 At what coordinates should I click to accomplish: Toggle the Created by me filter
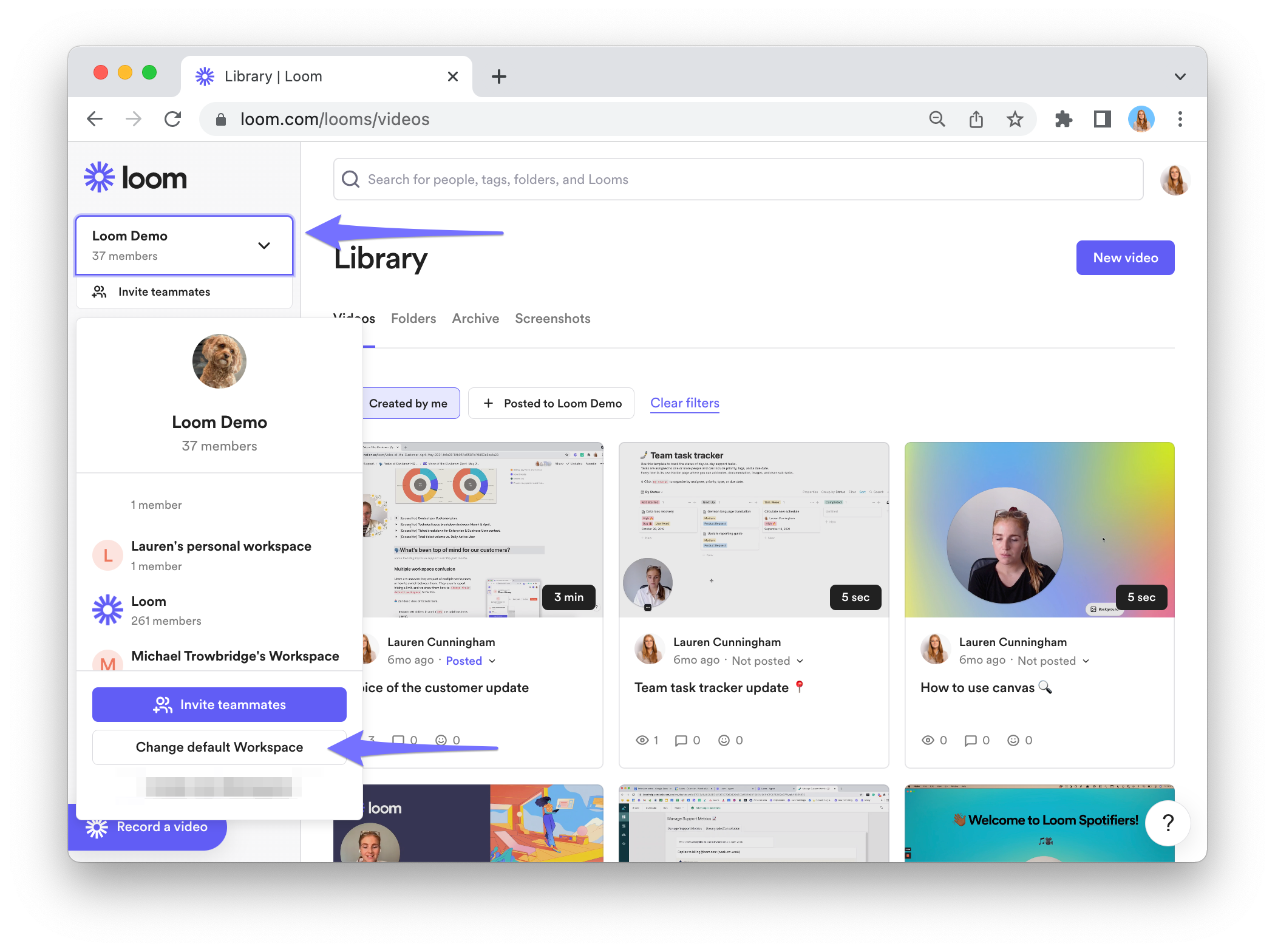pyautogui.click(x=409, y=404)
